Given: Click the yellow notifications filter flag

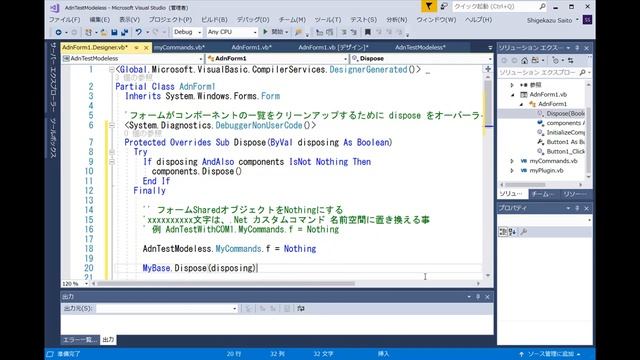Looking at the screenshot, I should click(x=429, y=6).
